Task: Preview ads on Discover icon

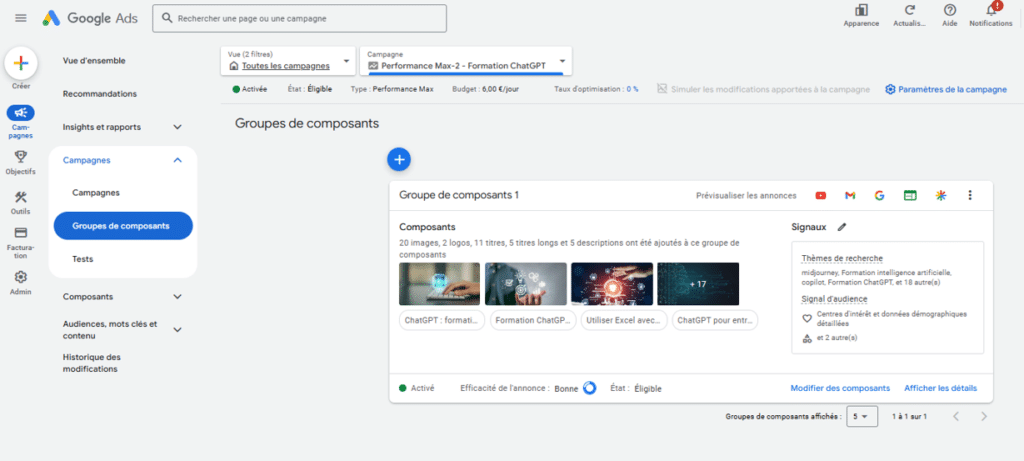Action: (940, 195)
